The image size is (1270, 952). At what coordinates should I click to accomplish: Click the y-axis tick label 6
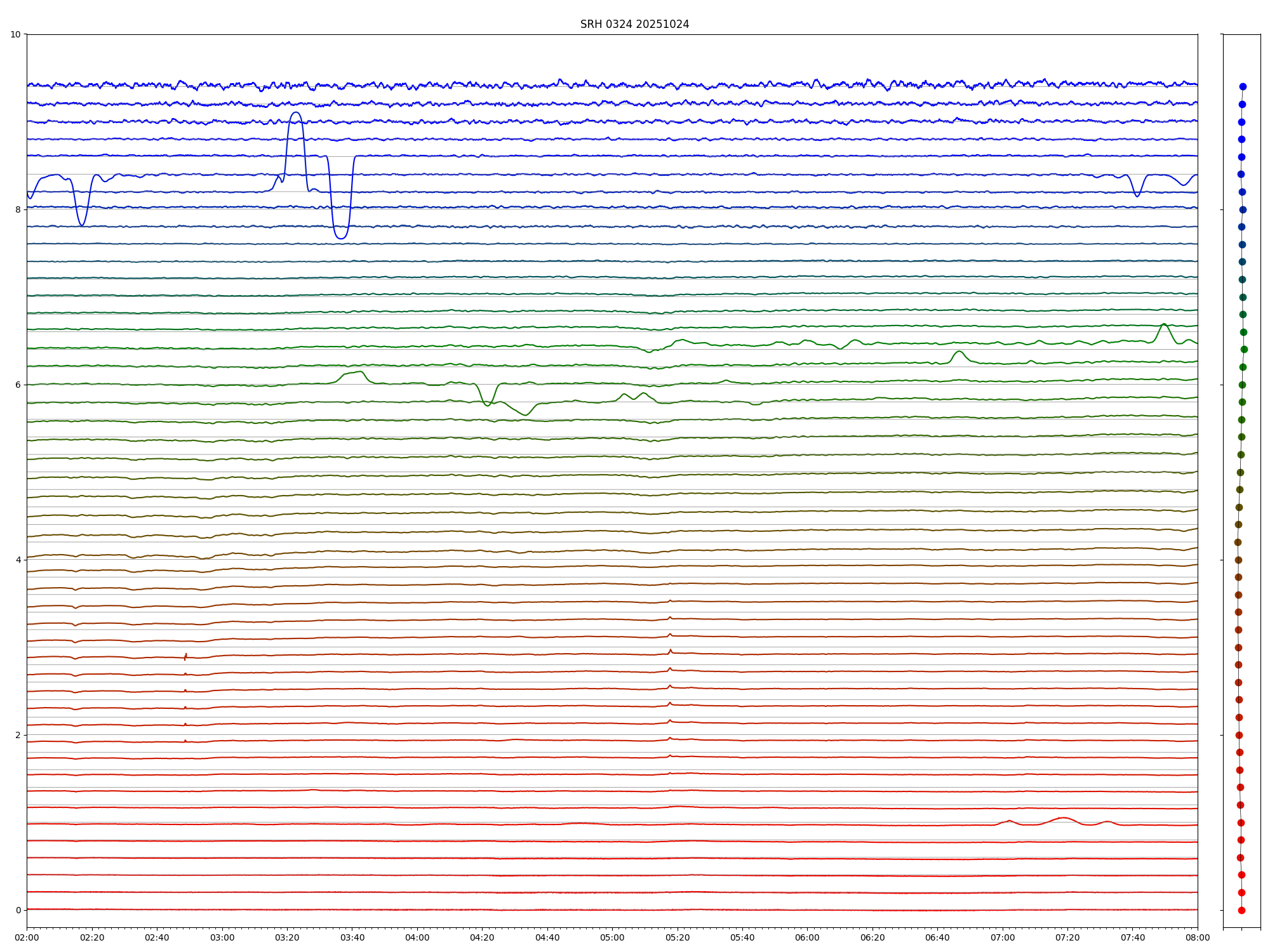click(x=18, y=385)
